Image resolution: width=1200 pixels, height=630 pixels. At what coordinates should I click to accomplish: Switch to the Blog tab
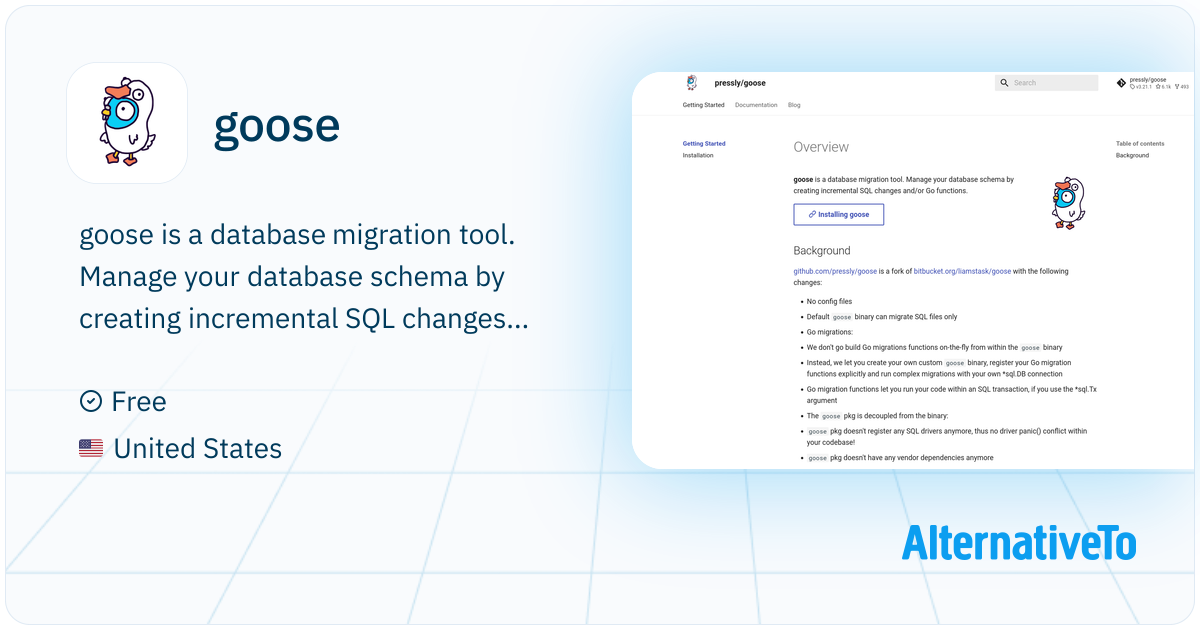[x=794, y=105]
